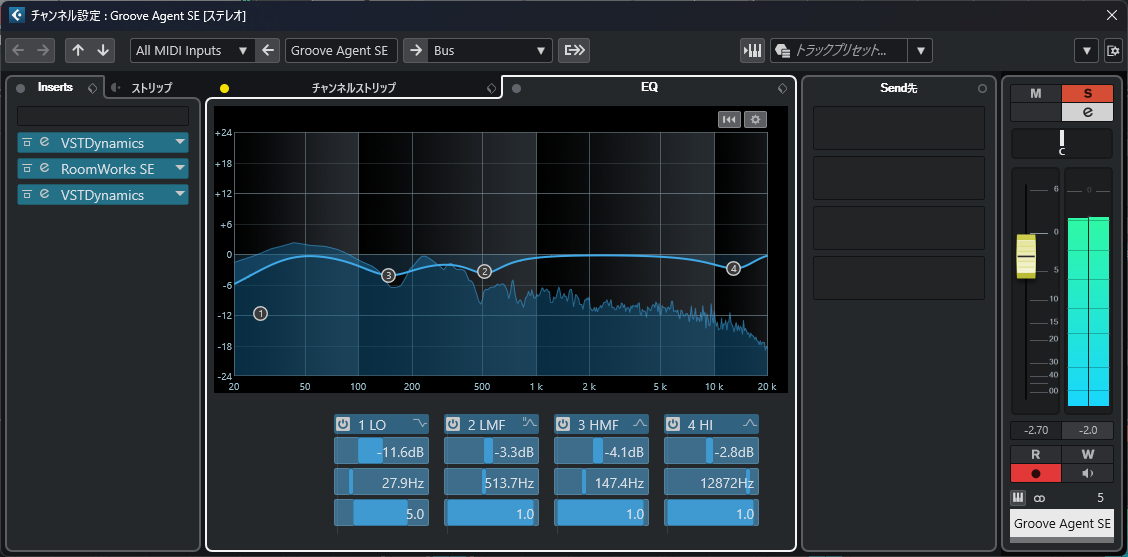Open the Bus output routing dropdown

tap(490, 50)
